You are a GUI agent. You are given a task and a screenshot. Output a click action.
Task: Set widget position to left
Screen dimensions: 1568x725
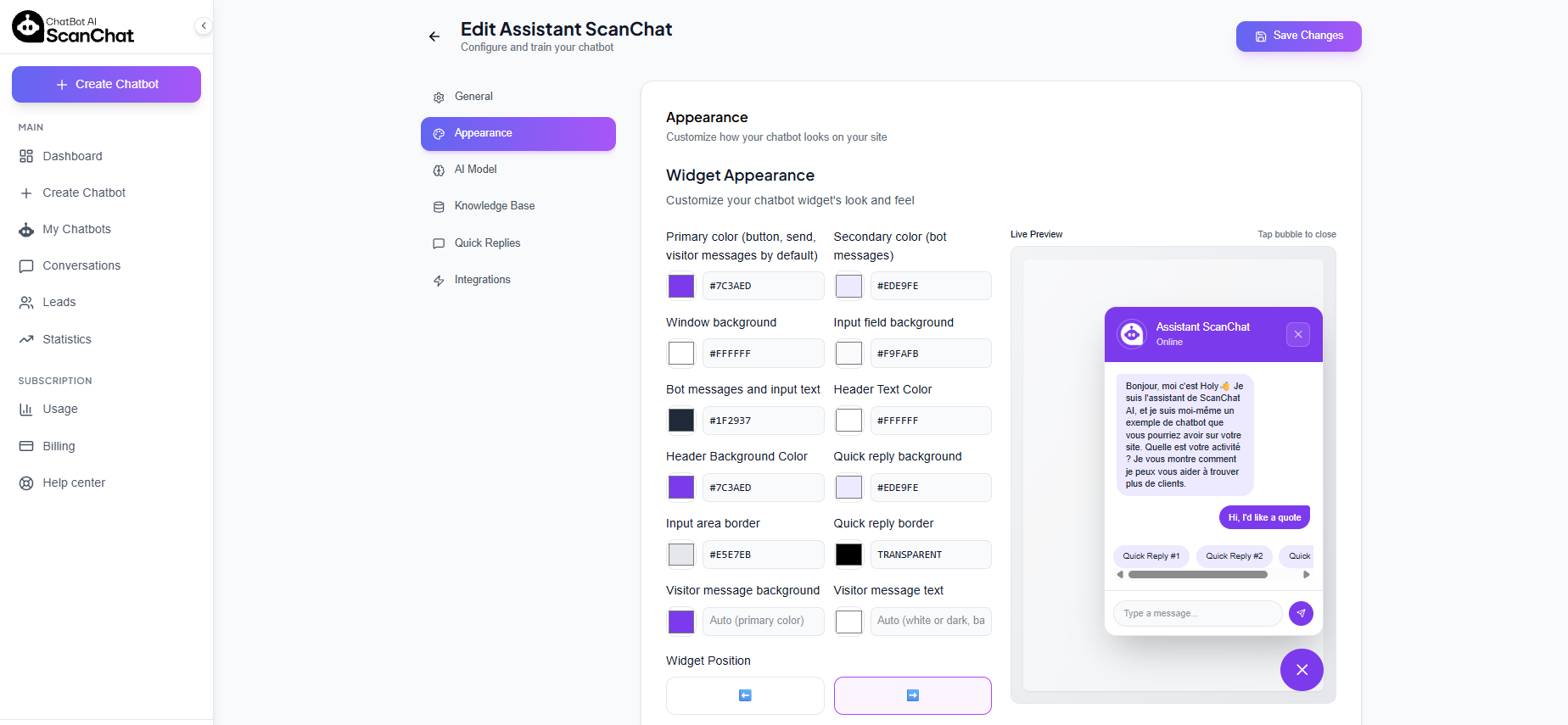[745, 695]
